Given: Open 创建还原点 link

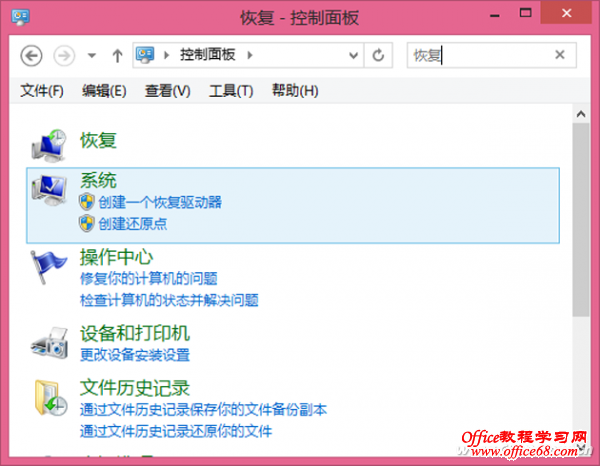Looking at the screenshot, I should pos(133,223).
